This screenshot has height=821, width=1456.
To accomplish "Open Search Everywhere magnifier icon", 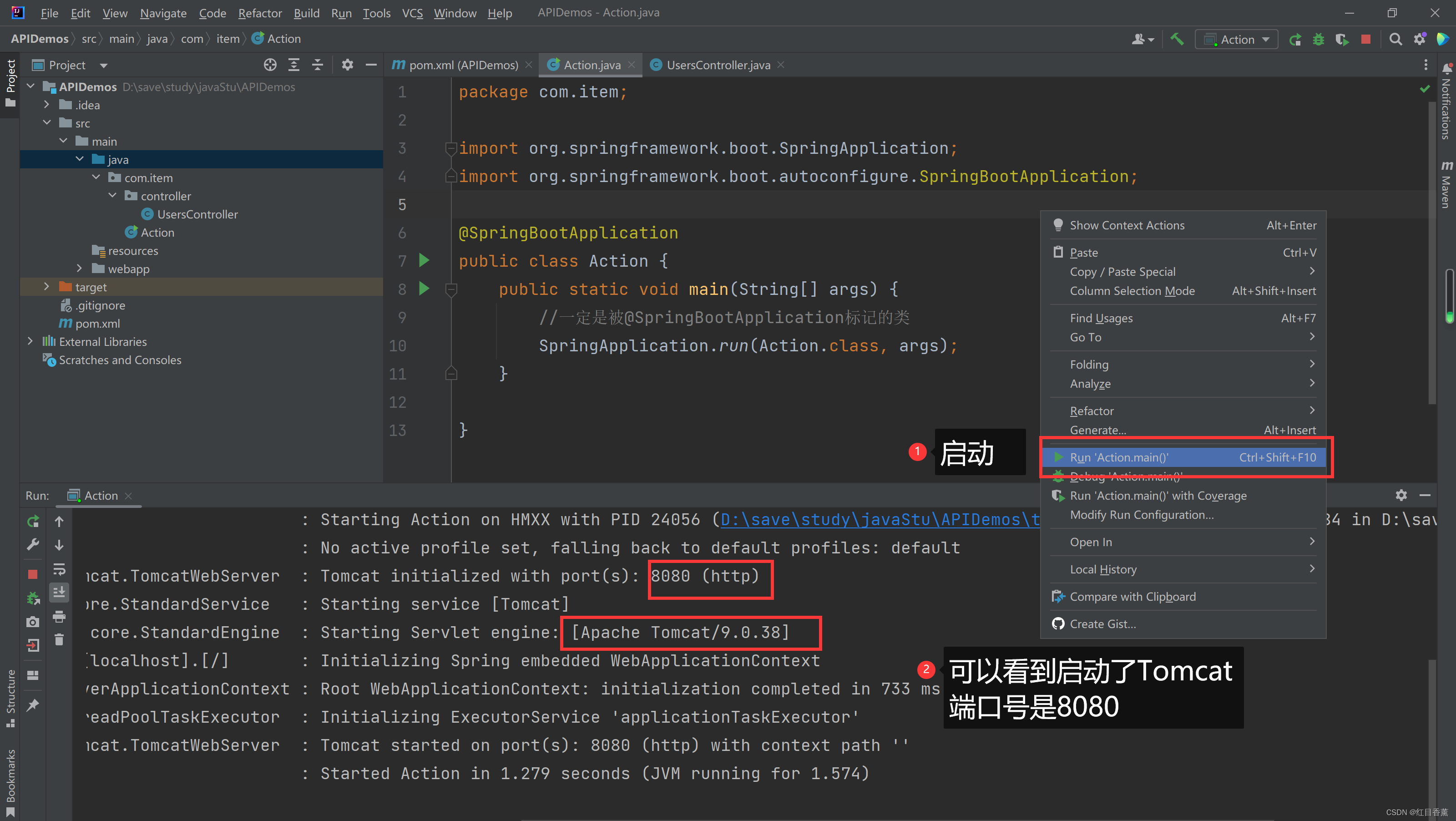I will (x=1395, y=39).
